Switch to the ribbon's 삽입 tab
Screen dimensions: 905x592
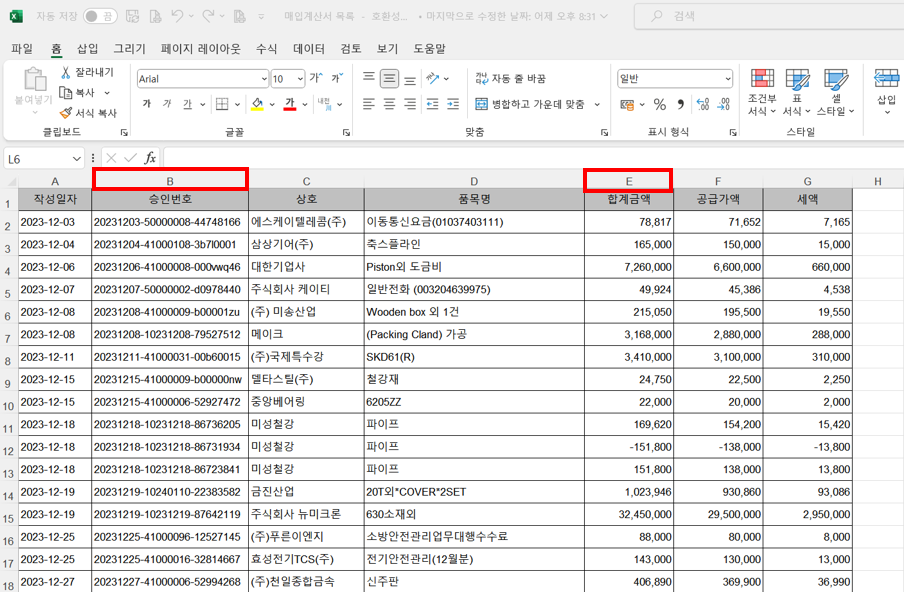pyautogui.click(x=88, y=48)
